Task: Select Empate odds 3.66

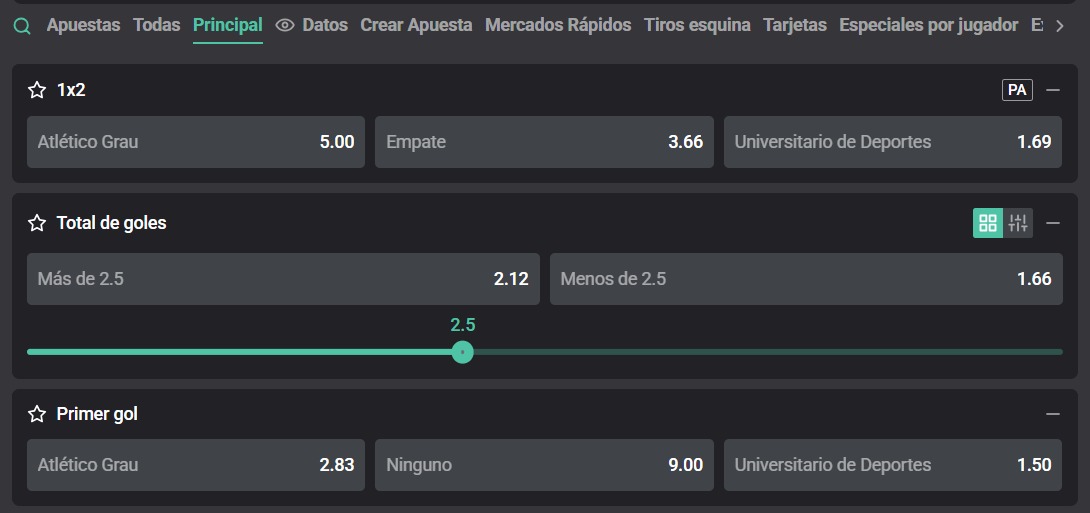Action: coord(544,142)
